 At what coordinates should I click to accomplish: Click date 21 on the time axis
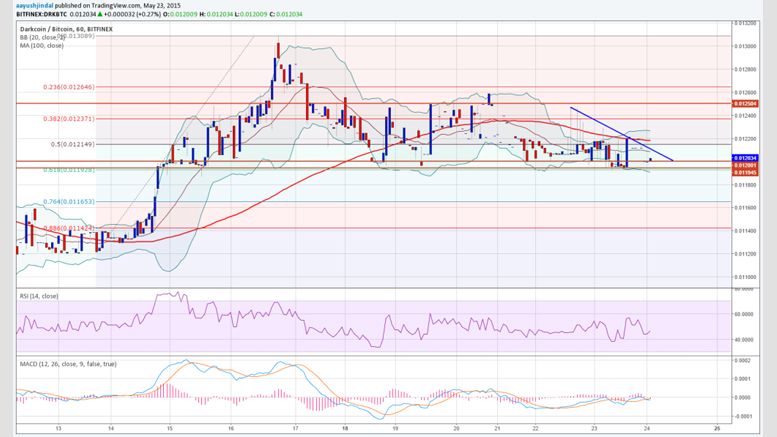497,428
